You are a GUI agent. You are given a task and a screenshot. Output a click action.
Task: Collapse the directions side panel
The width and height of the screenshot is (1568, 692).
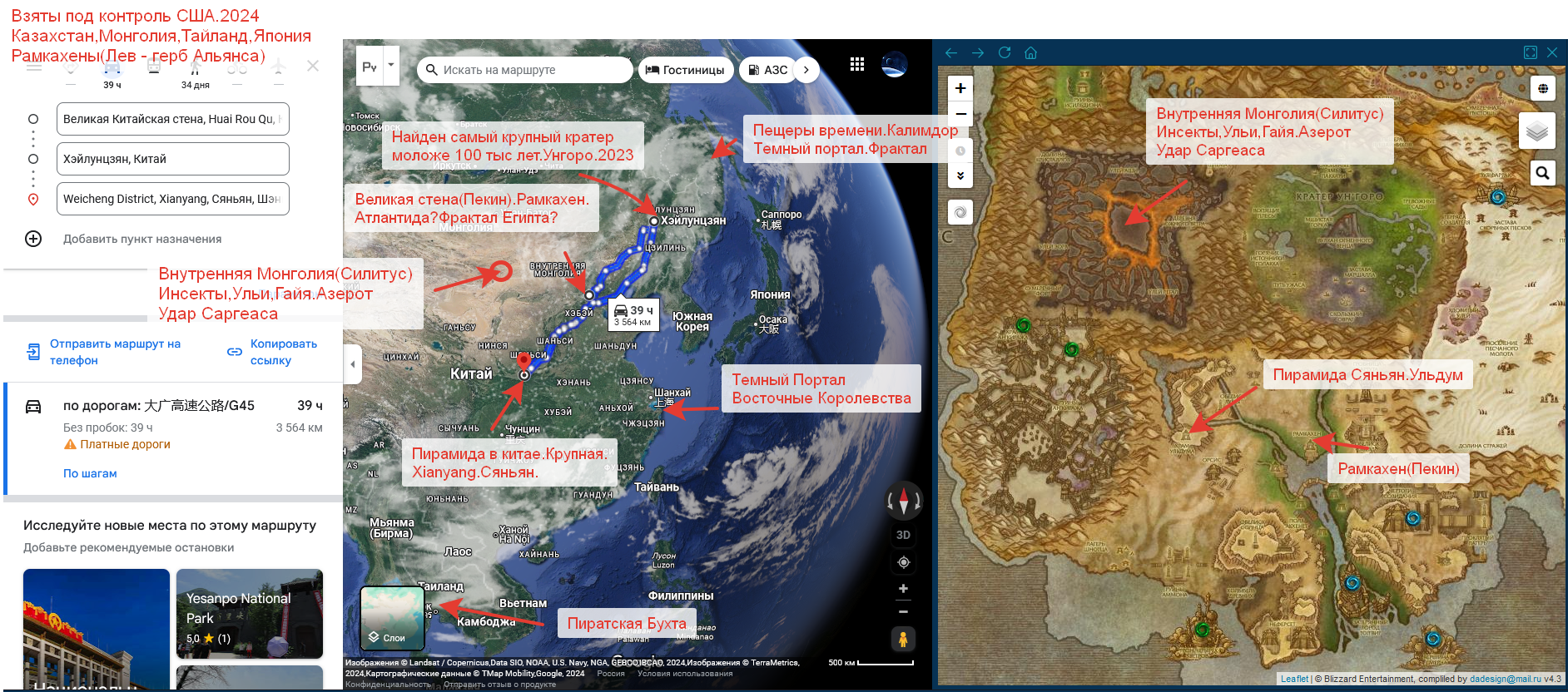pos(353,364)
